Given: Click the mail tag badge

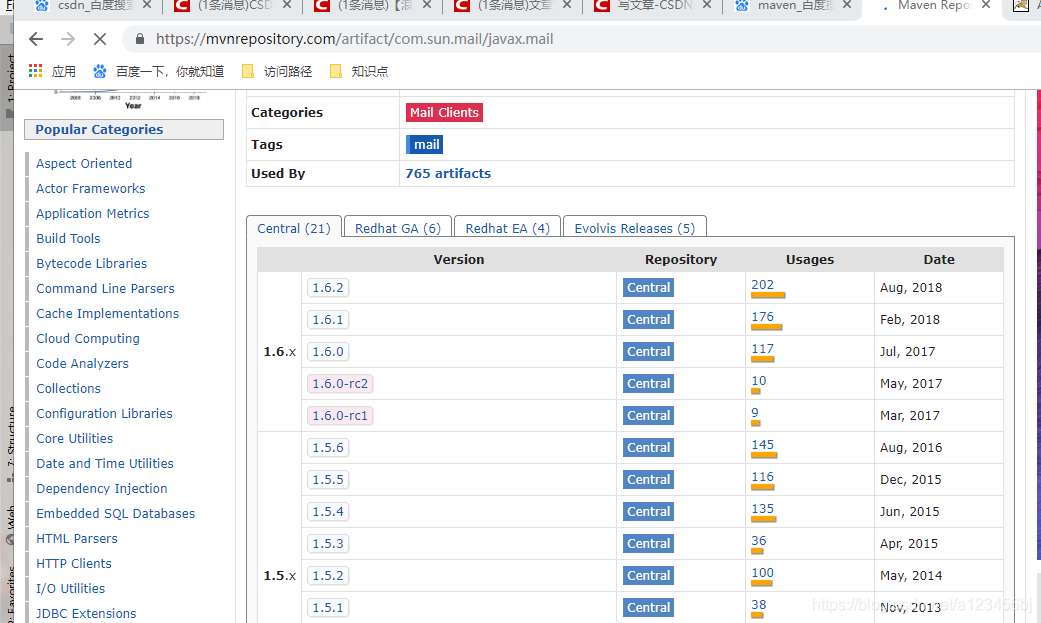Looking at the screenshot, I should click(x=424, y=144).
